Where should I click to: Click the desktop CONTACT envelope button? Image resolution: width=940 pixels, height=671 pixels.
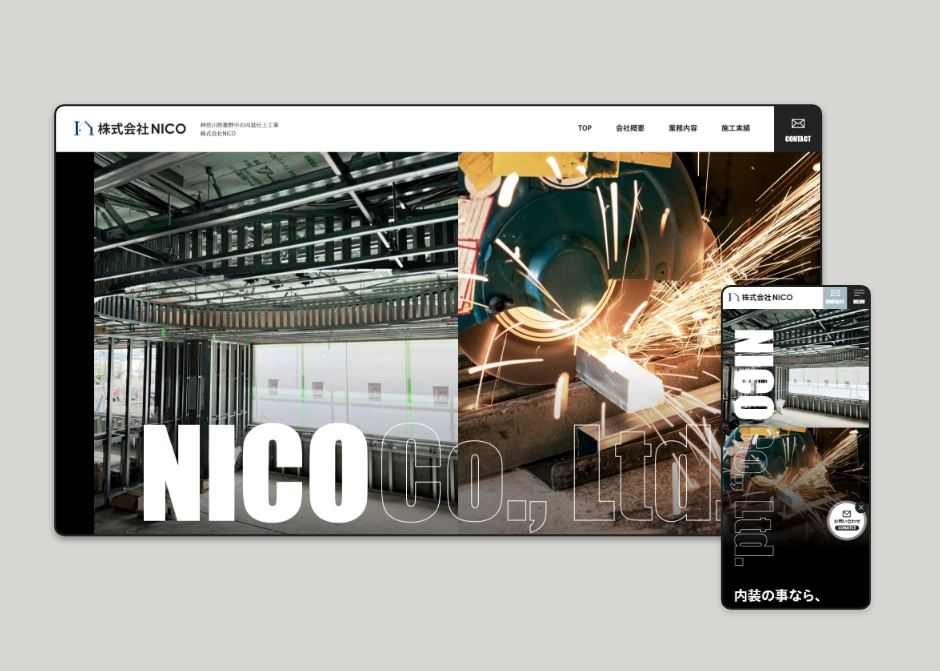pos(797,129)
